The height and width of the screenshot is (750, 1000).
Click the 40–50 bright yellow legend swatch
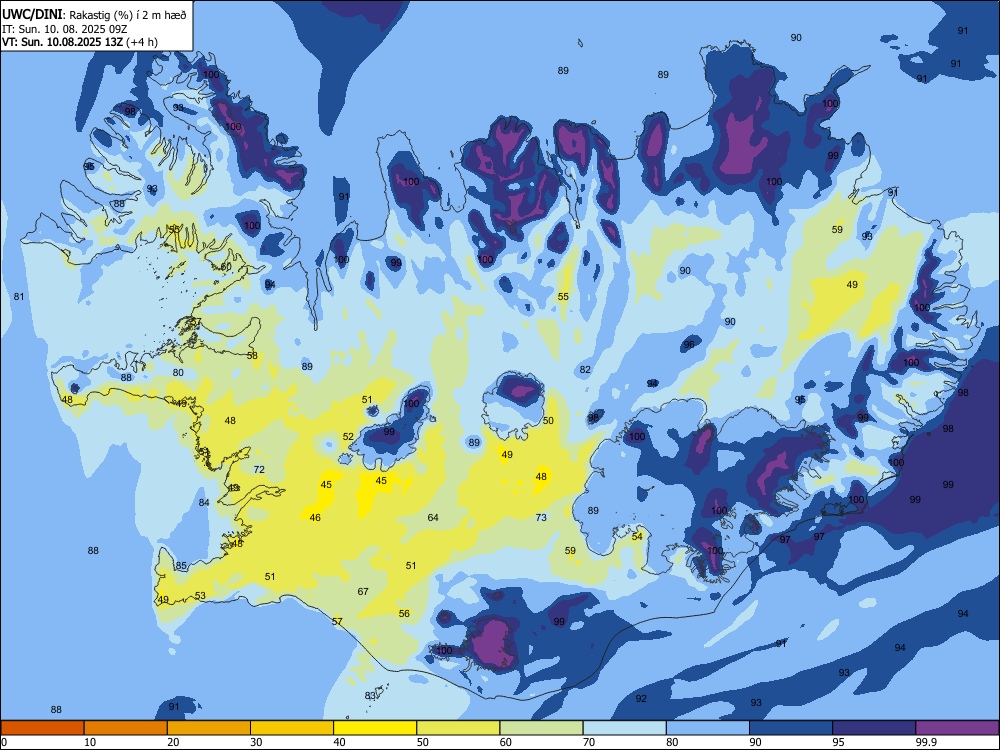coord(375,728)
